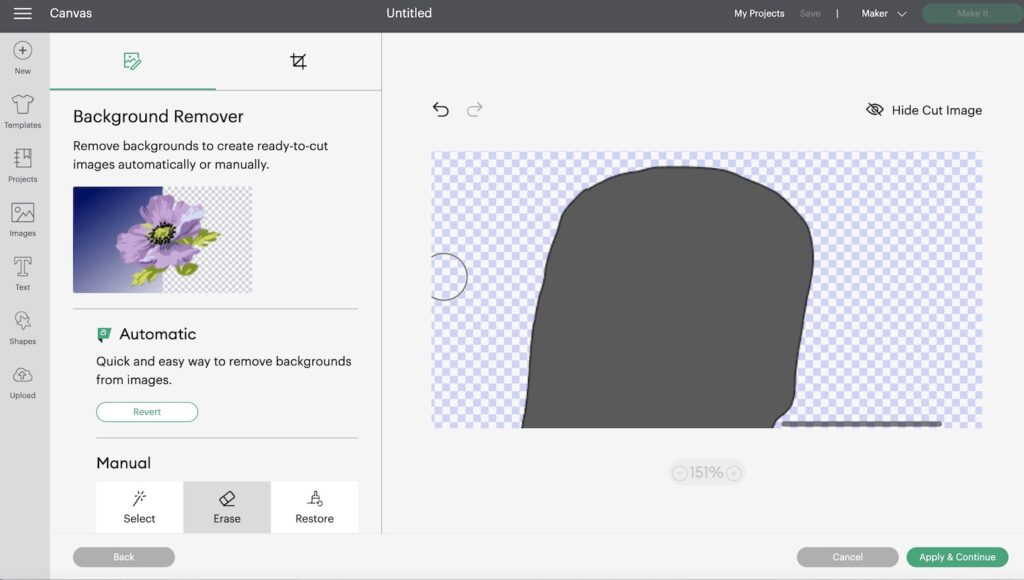Click the Canvas label in header
Image resolution: width=1024 pixels, height=580 pixels.
71,13
